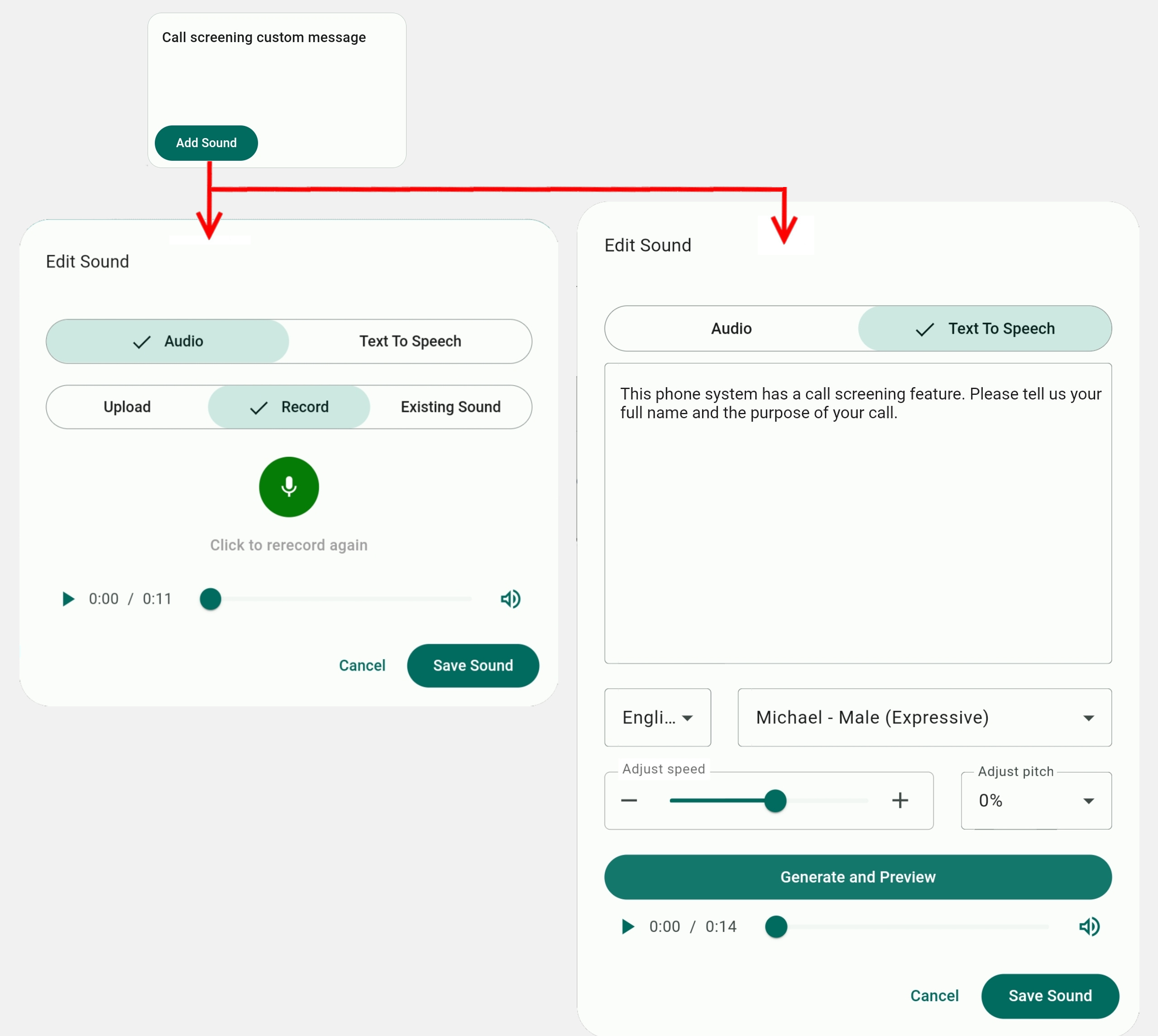
Task: Expand the Michael - Male voice dropdown
Action: [x=924, y=717]
